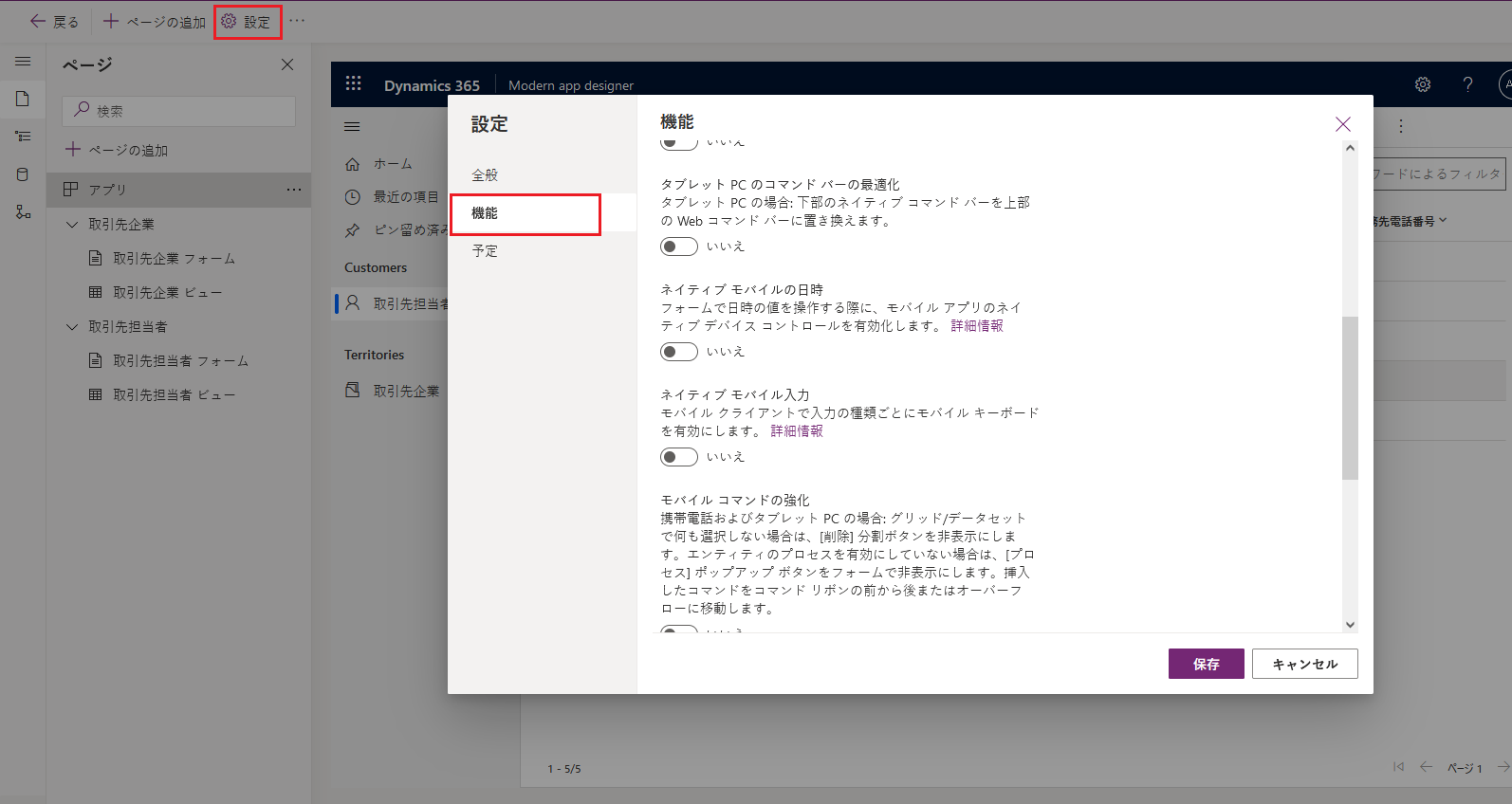Click the settings dialog scrollbar thumb
The height and width of the screenshot is (804, 1512).
point(1351,398)
